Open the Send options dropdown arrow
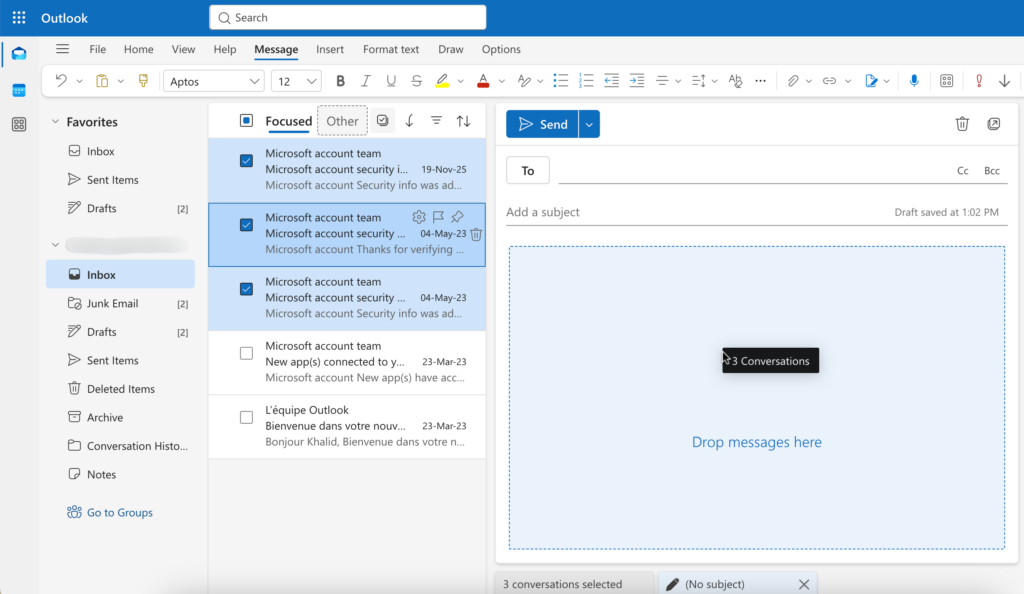Viewport: 1024px width, 594px height. [589, 124]
